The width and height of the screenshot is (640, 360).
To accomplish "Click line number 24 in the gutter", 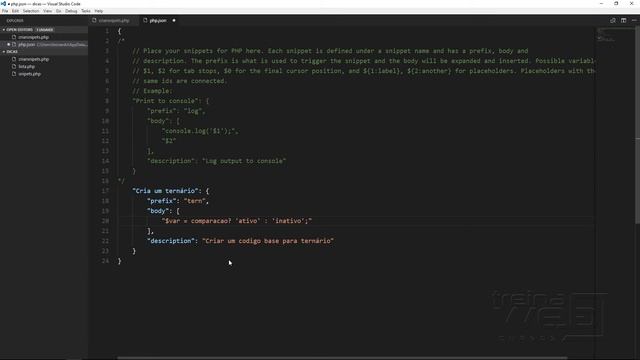I will [x=105, y=261].
